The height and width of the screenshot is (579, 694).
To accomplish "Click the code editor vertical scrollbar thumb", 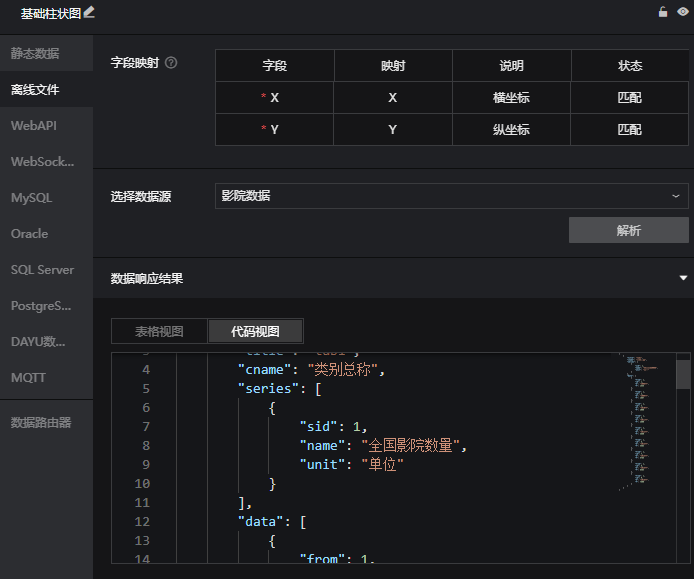I will click(683, 374).
